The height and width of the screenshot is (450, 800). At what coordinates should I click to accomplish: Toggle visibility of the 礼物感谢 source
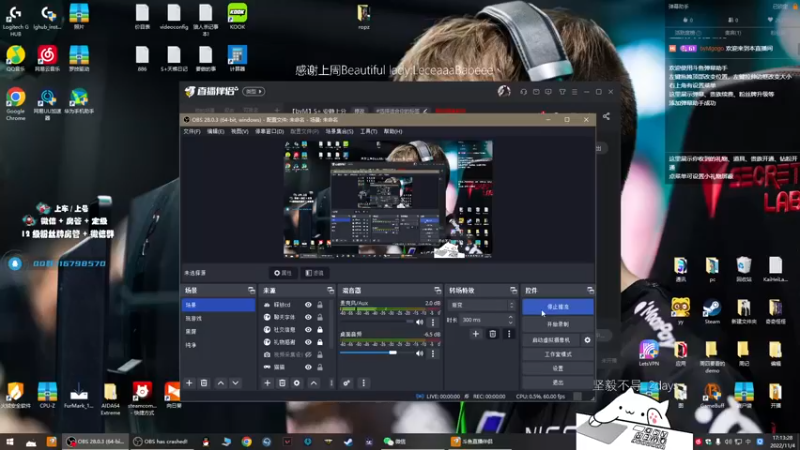308,342
